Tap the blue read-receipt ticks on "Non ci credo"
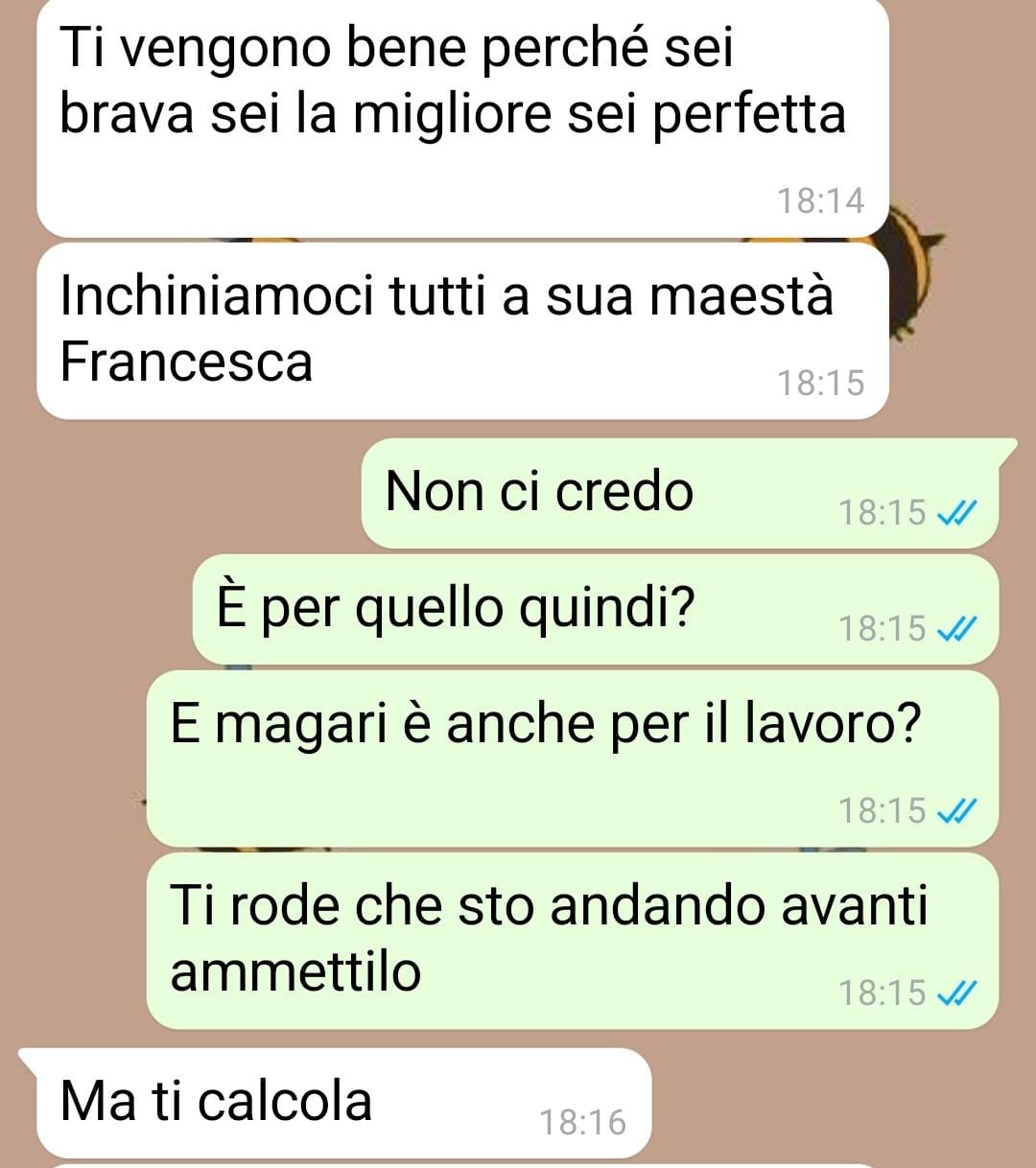 [x=956, y=514]
